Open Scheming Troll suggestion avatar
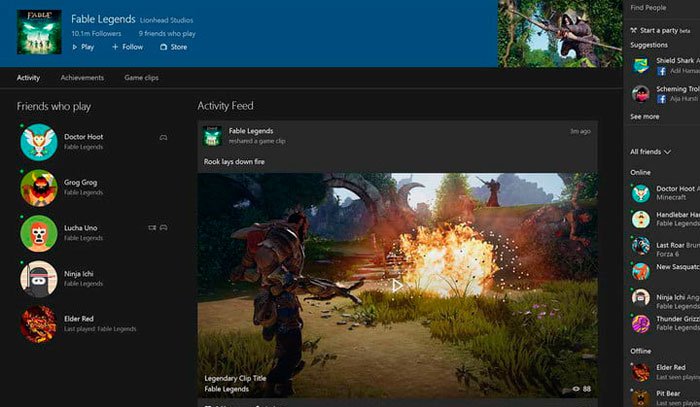Image resolution: width=700 pixels, height=407 pixels. pyautogui.click(x=641, y=94)
